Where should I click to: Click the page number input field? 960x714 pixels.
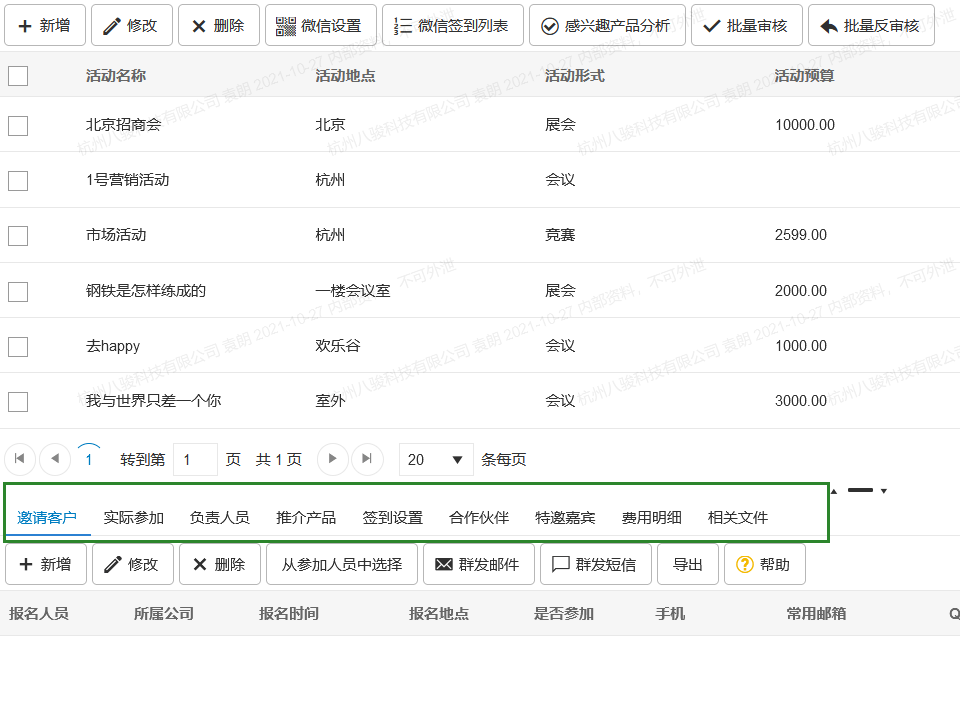195,460
